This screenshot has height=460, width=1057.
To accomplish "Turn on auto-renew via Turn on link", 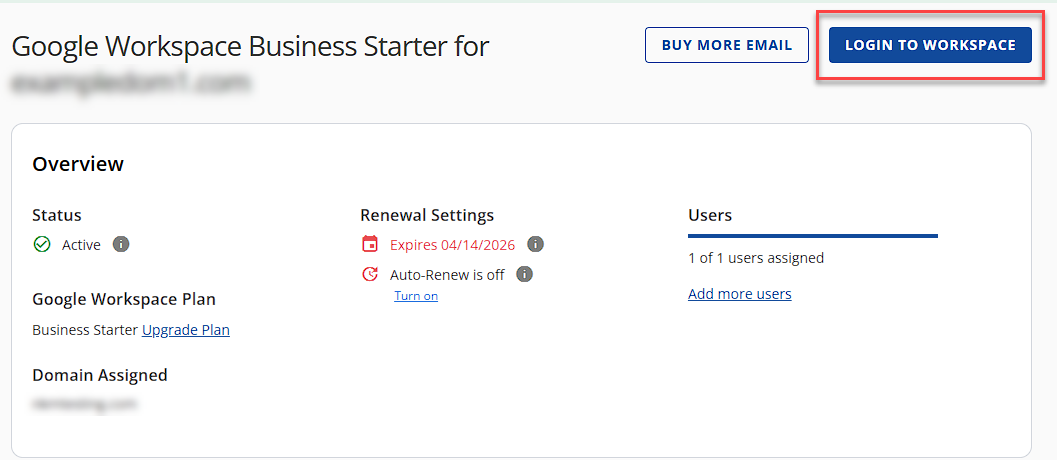I will pyautogui.click(x=416, y=296).
